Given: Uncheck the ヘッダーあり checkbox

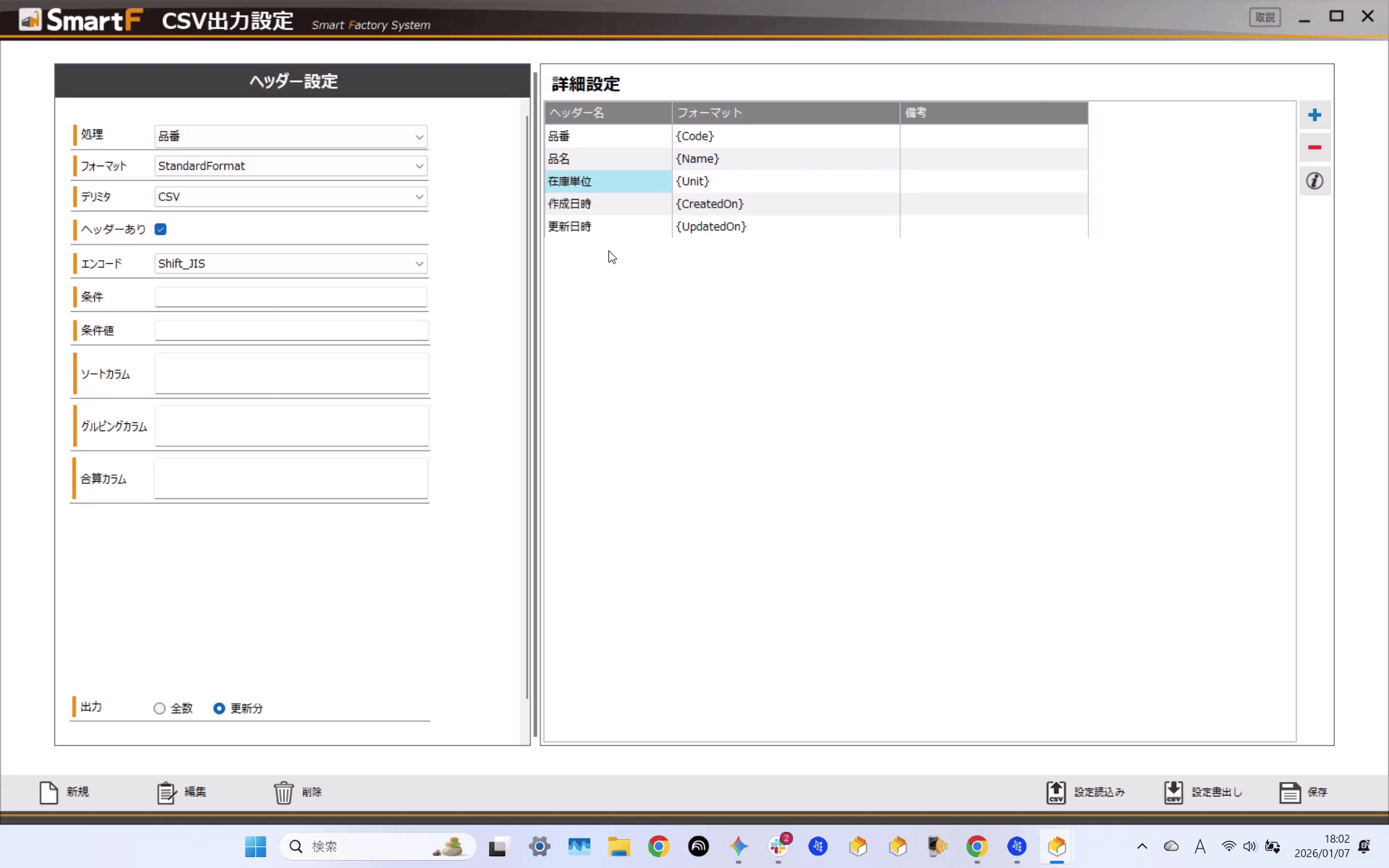Looking at the screenshot, I should [x=161, y=229].
